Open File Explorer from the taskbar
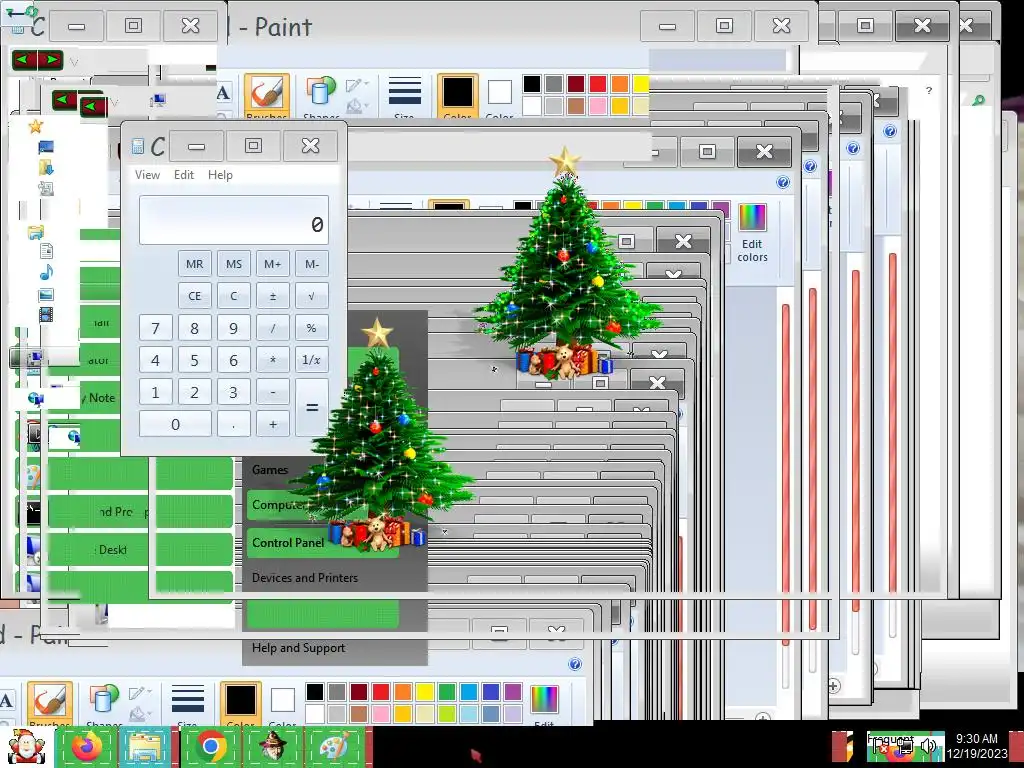Screen dimensions: 1024x768 pyautogui.click(x=144, y=746)
